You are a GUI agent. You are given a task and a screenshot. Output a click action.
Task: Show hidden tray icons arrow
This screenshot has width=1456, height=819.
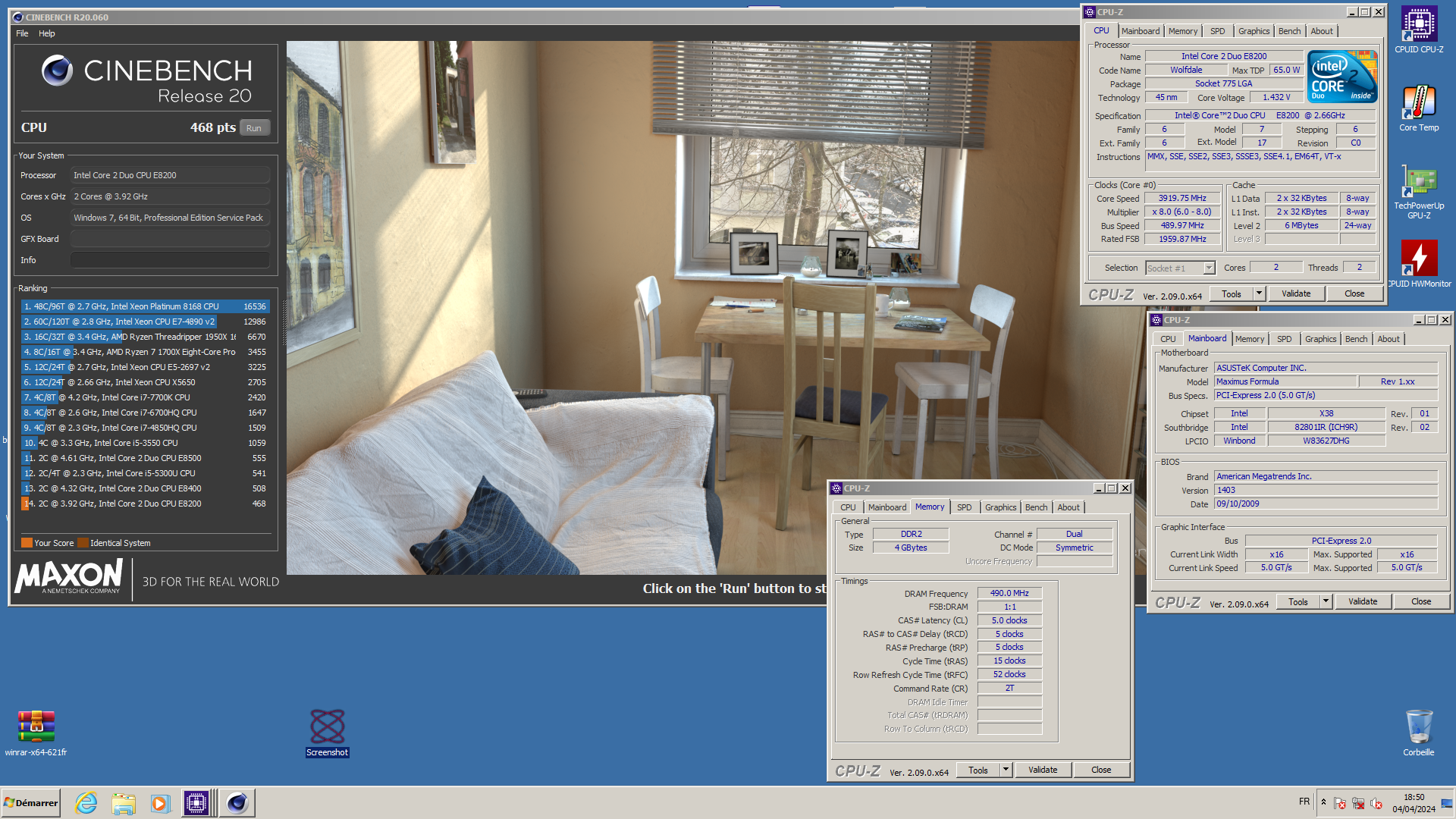pos(1323,802)
